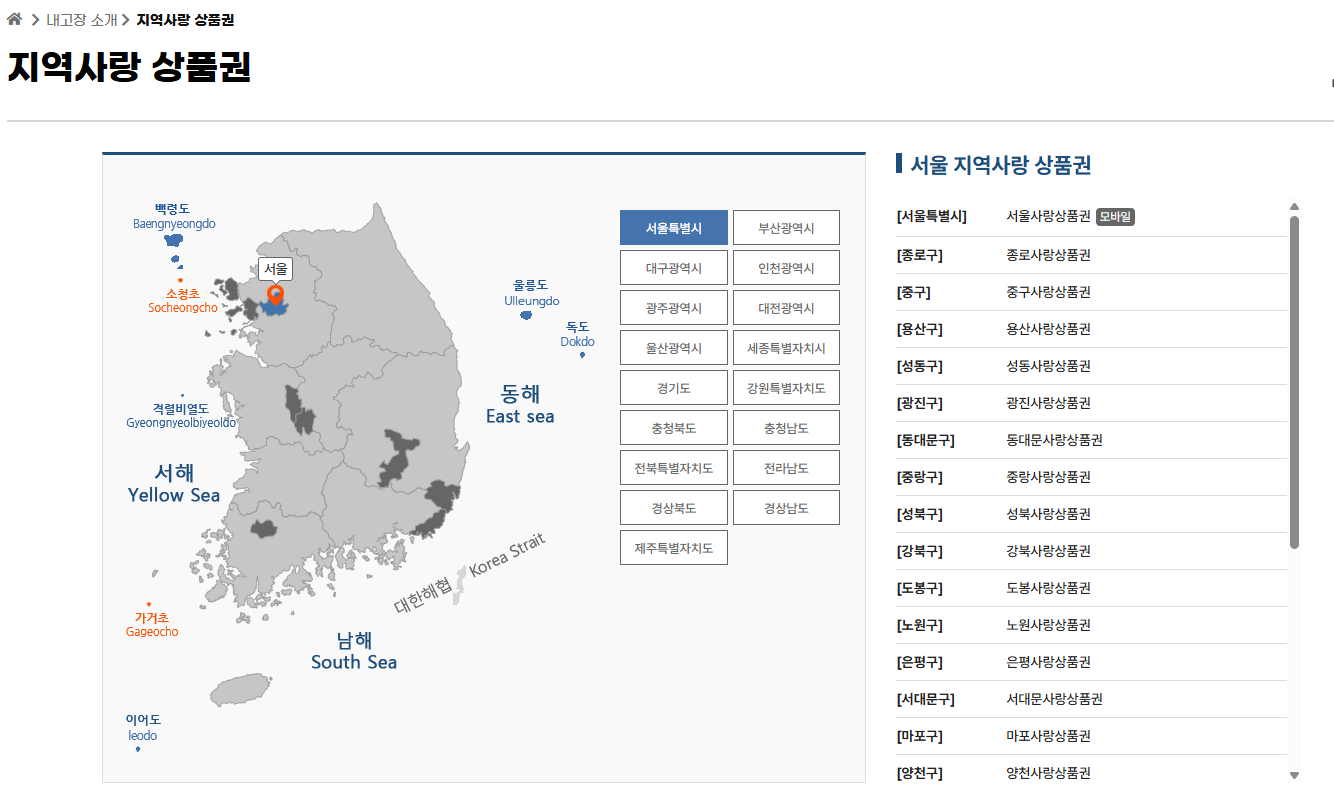Click 서울사랑상품권 list entry
This screenshot has width=1334, height=788.
(1048, 217)
